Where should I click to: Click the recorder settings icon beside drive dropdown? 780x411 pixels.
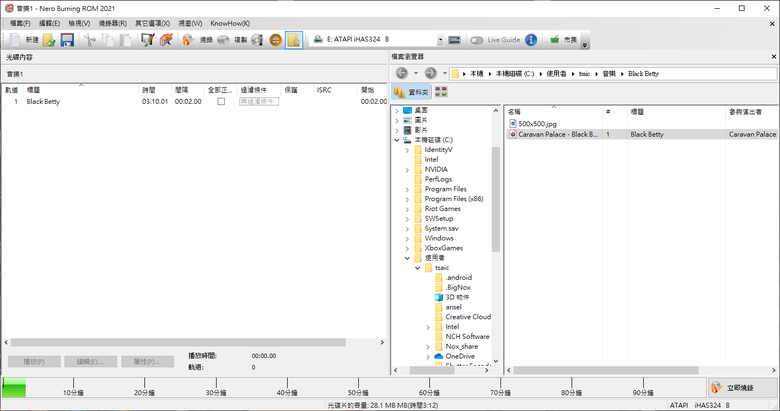[x=454, y=40]
